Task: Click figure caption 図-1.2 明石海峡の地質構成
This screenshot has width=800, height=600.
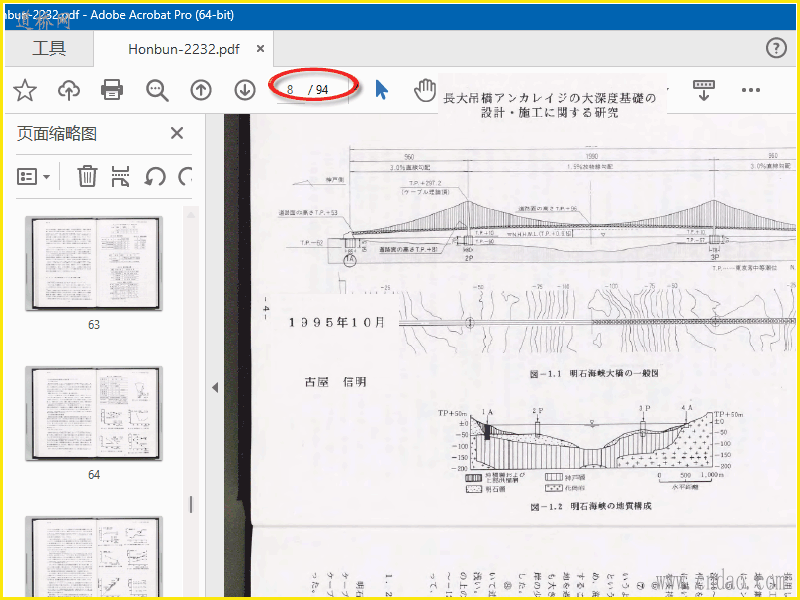Action: [591, 506]
